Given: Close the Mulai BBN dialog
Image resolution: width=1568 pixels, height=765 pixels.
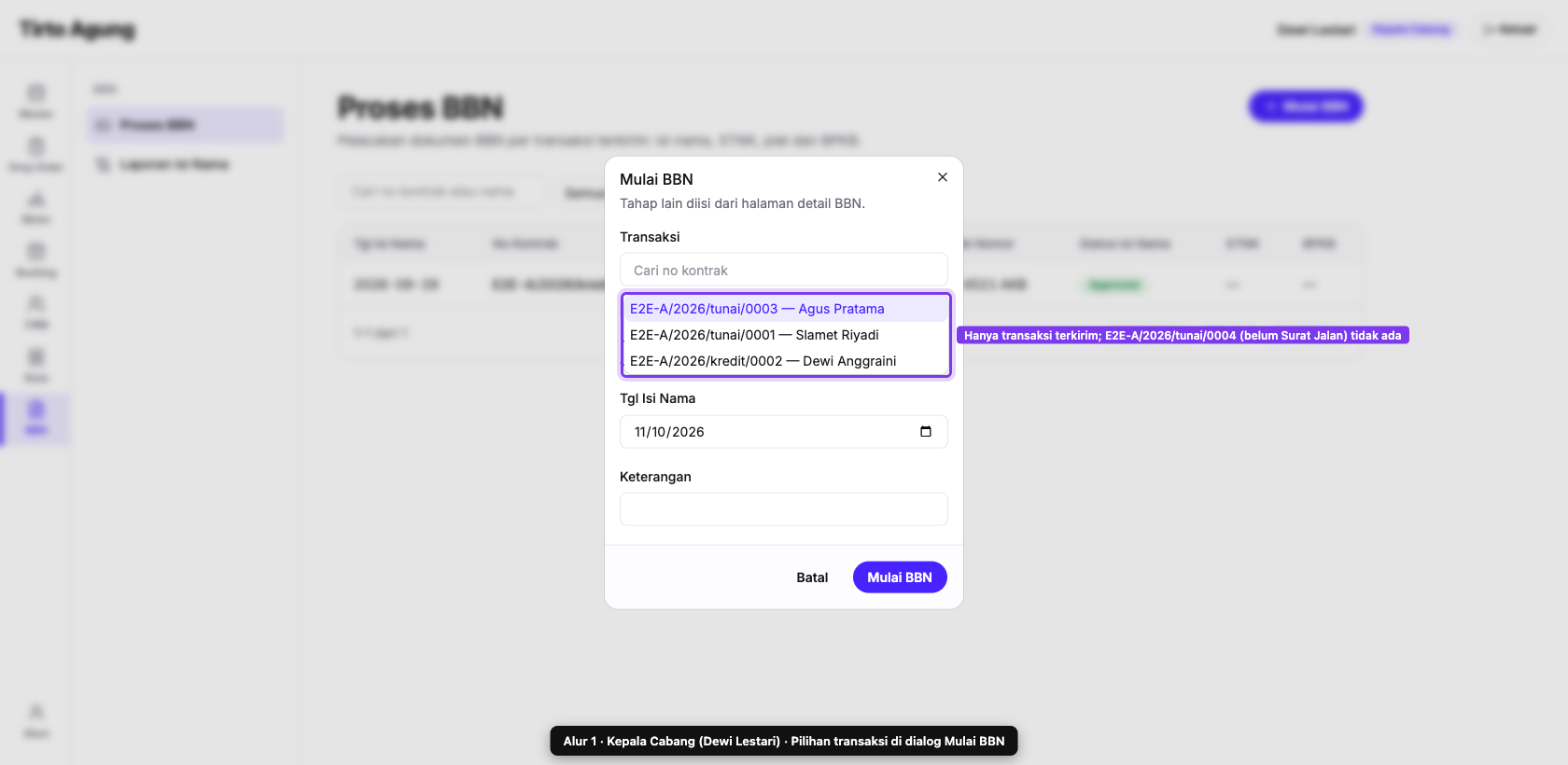Looking at the screenshot, I should pyautogui.click(x=943, y=177).
